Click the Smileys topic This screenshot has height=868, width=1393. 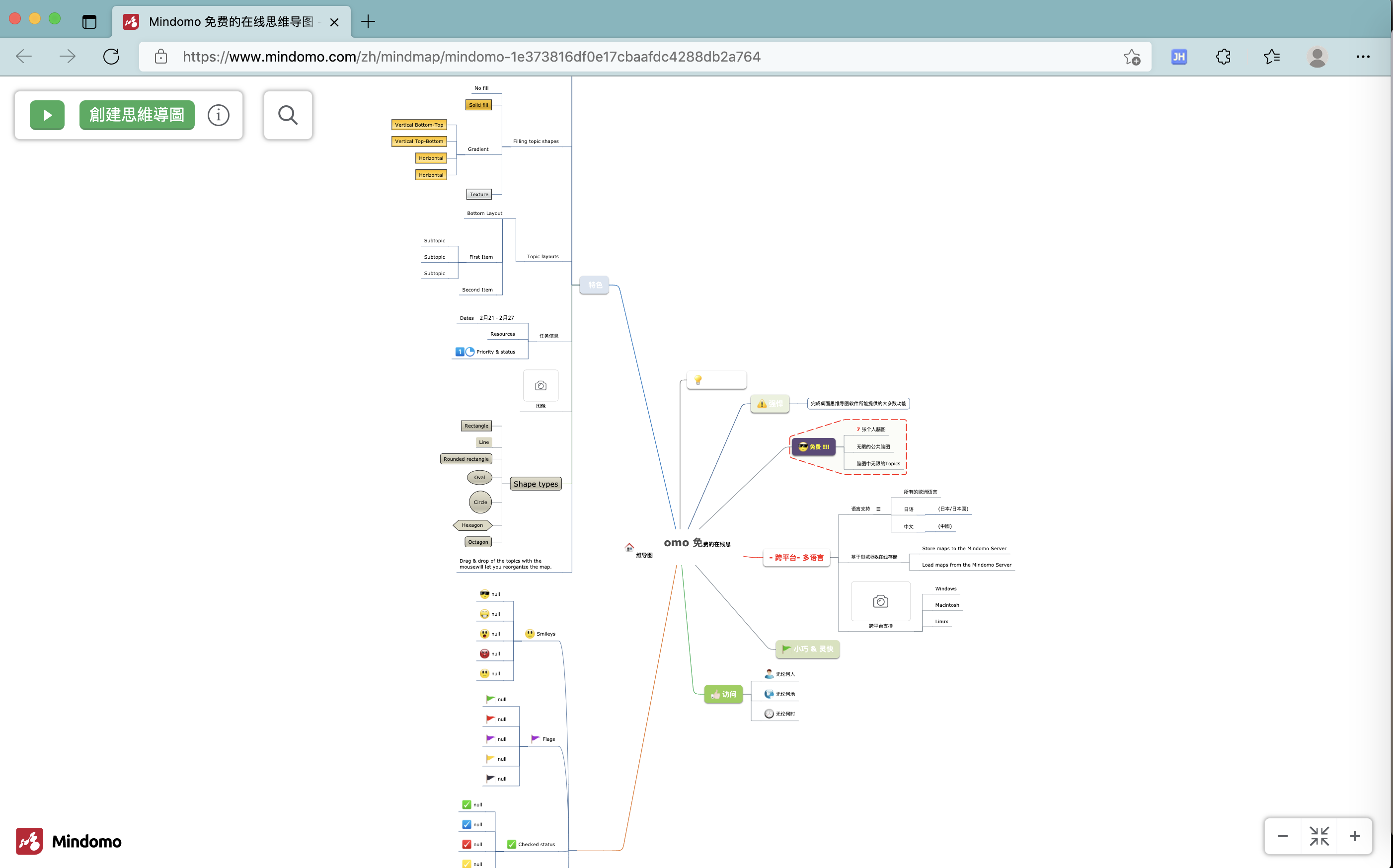click(x=541, y=634)
